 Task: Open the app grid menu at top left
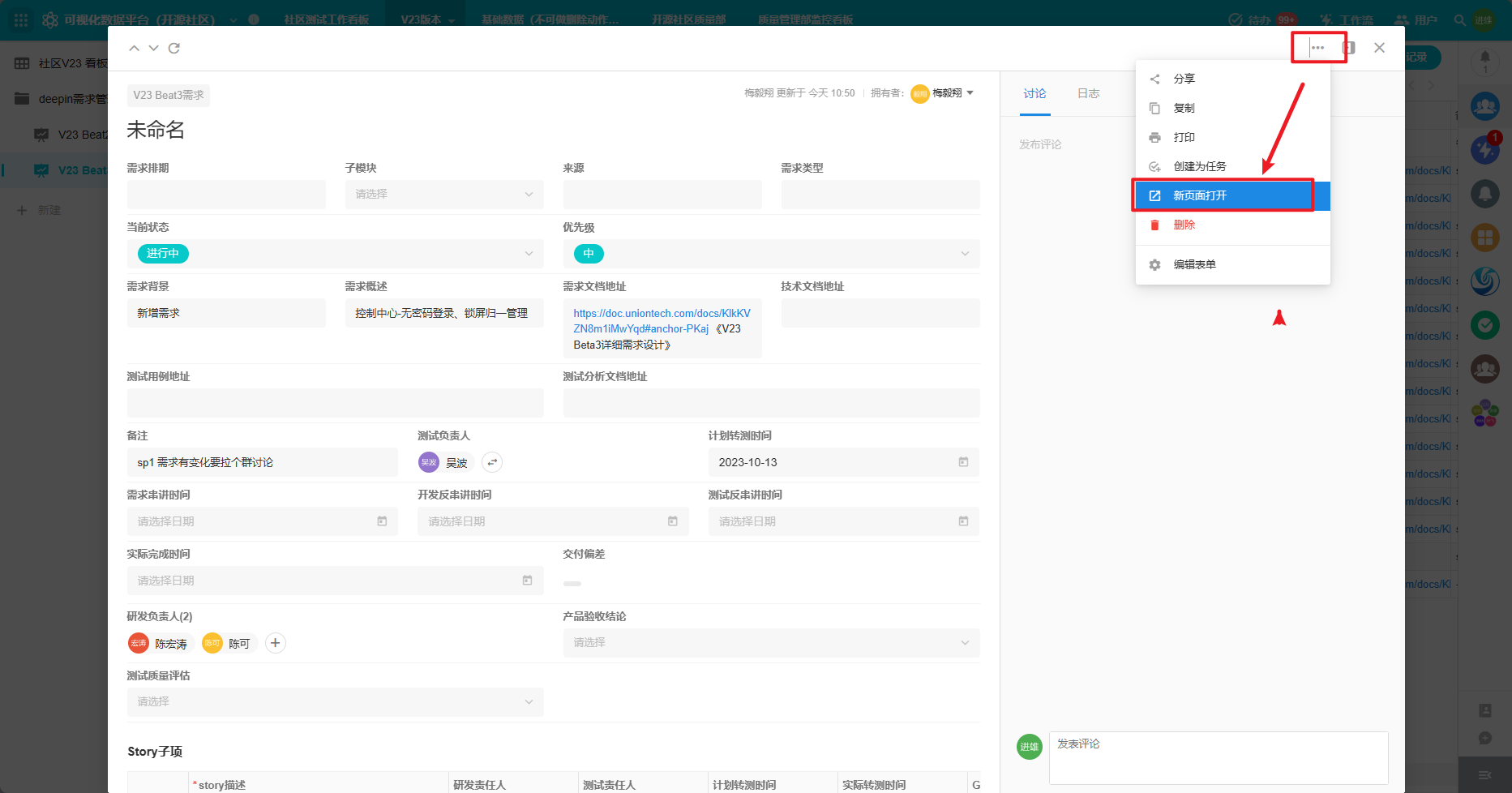19,19
